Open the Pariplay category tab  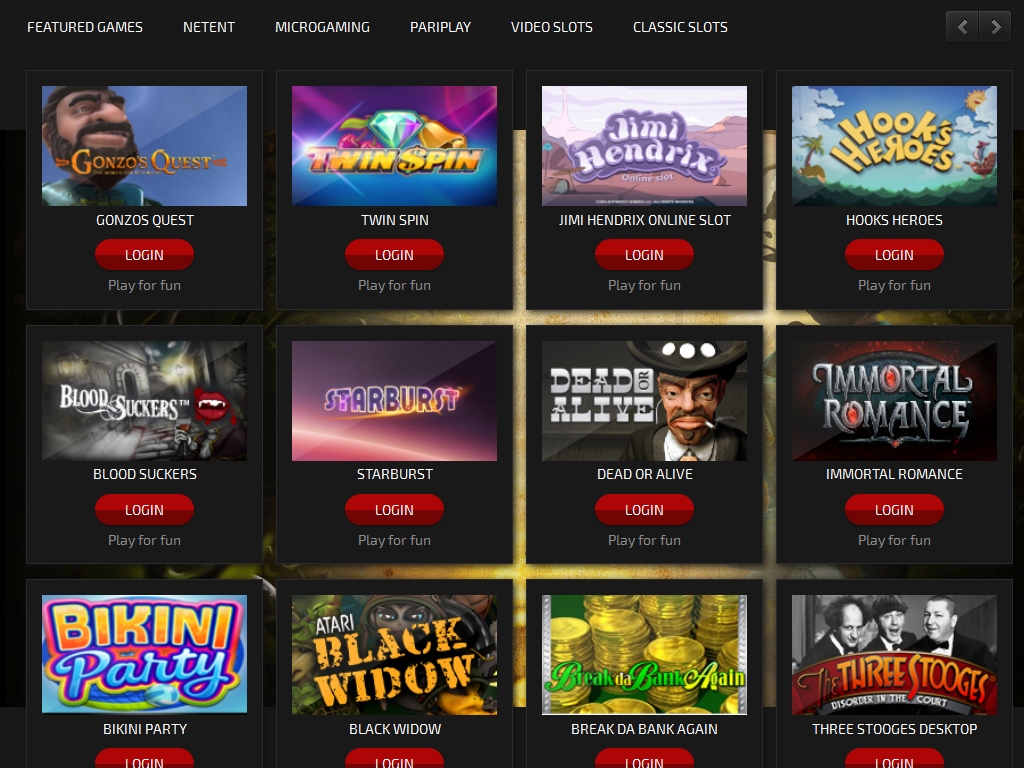440,27
